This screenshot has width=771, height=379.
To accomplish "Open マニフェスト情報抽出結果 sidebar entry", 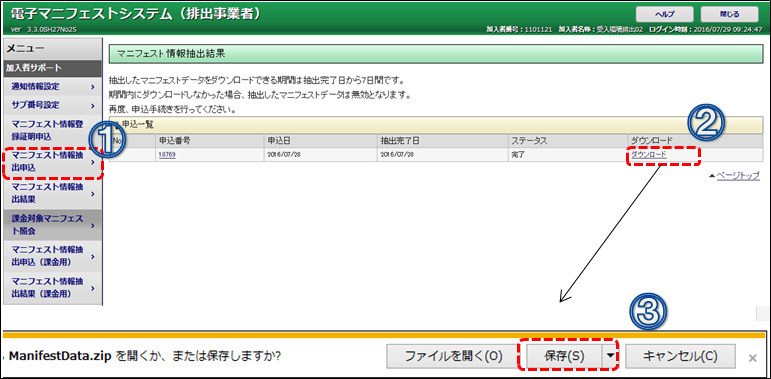I will tap(52, 194).
